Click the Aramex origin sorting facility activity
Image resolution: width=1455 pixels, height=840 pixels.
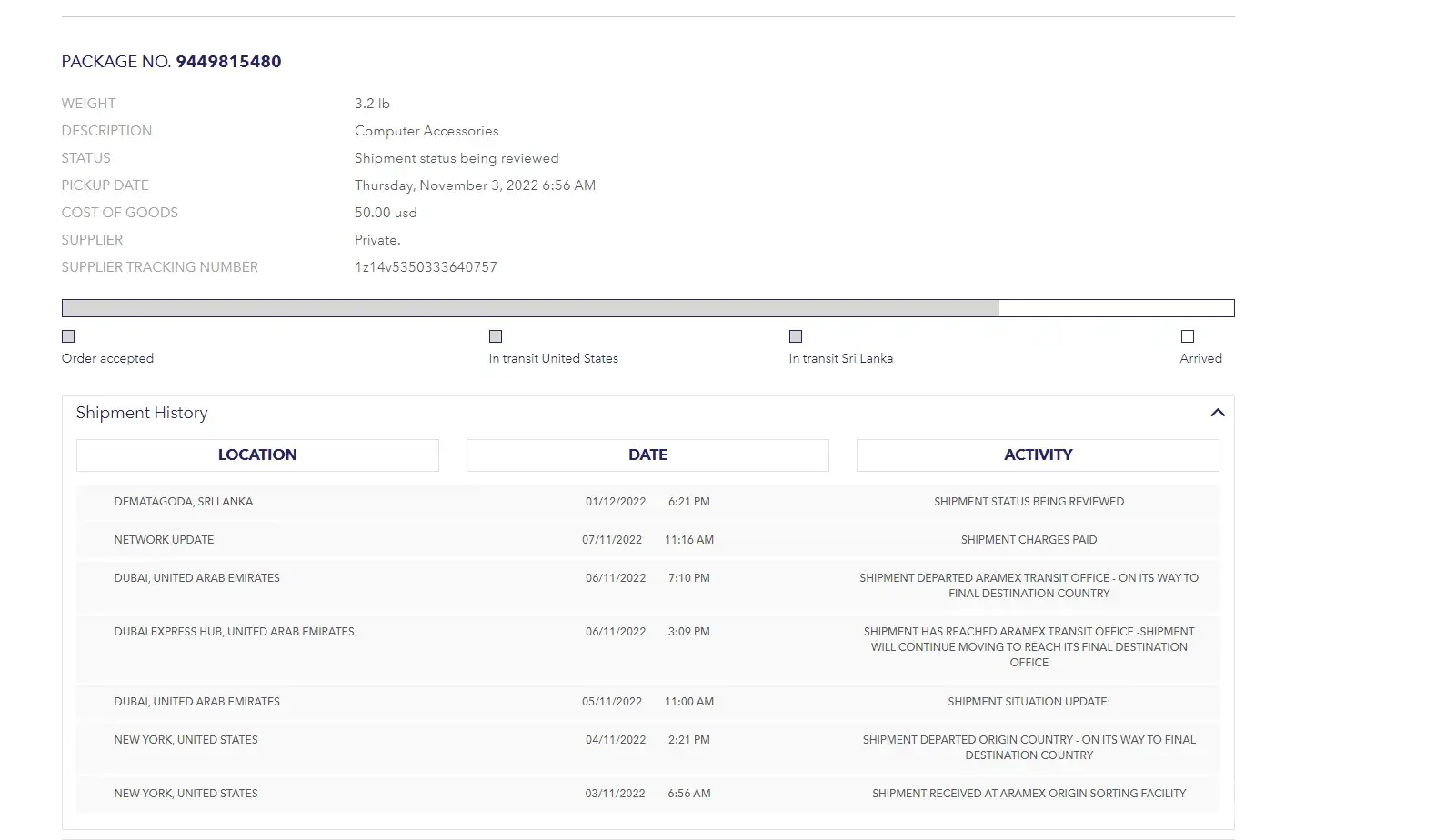click(x=1029, y=794)
